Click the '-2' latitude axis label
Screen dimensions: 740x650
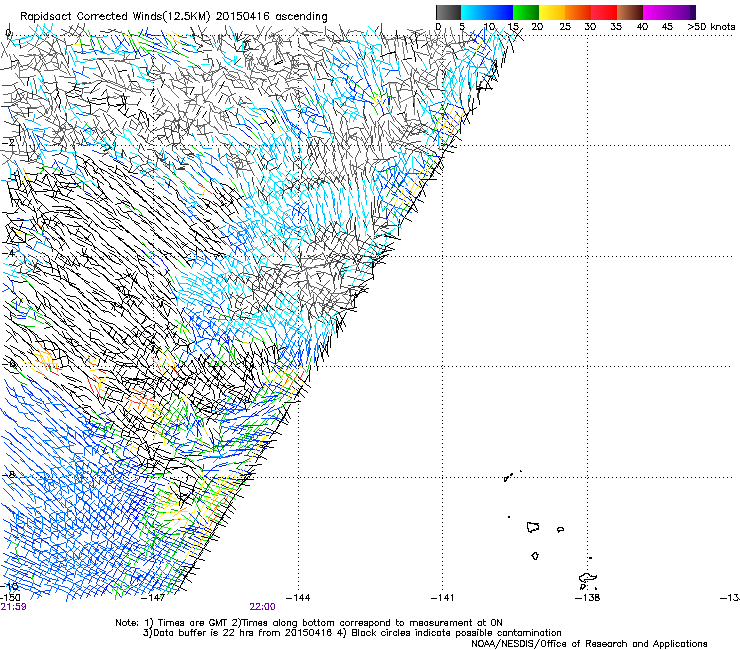9,143
